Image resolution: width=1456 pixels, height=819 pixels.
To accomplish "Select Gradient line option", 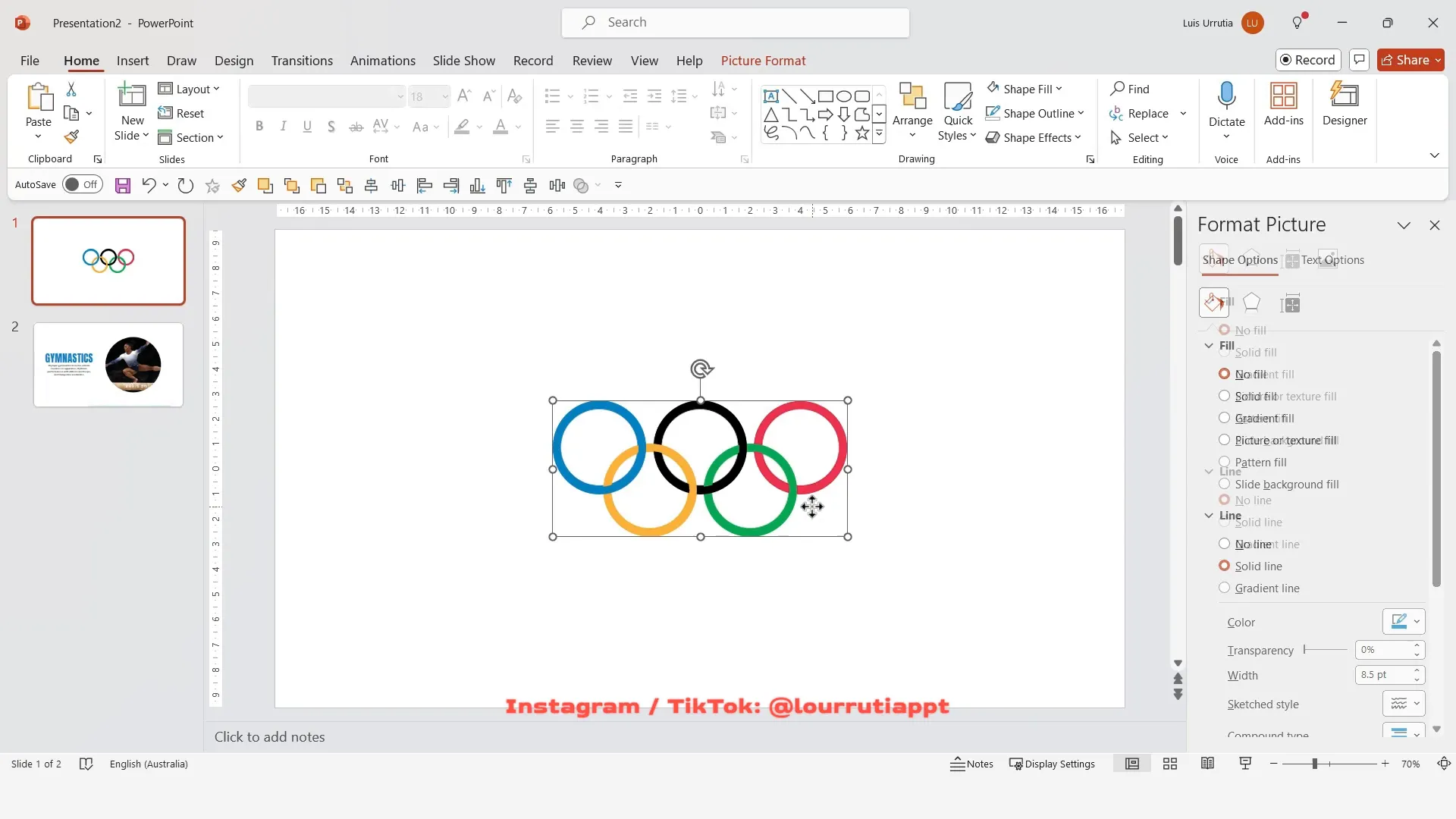I will (x=1259, y=588).
